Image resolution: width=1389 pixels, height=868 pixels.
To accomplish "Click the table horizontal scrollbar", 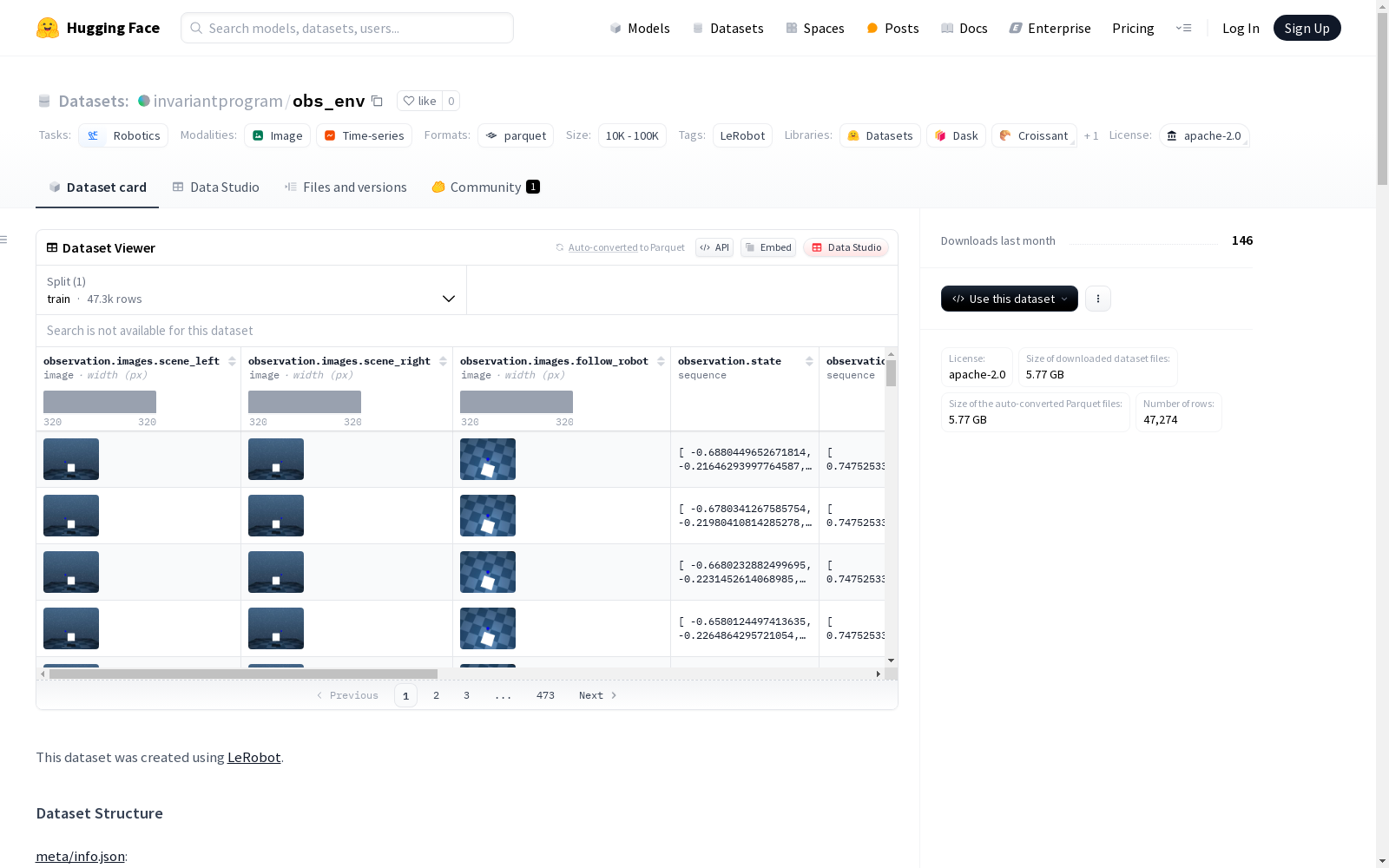I will click(x=243, y=674).
